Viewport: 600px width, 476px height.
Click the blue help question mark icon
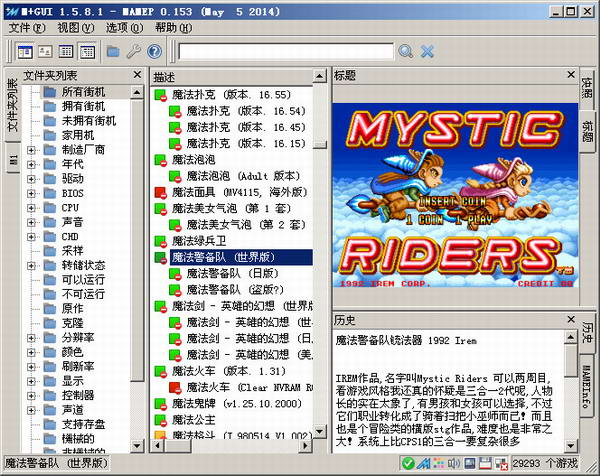(x=155, y=51)
